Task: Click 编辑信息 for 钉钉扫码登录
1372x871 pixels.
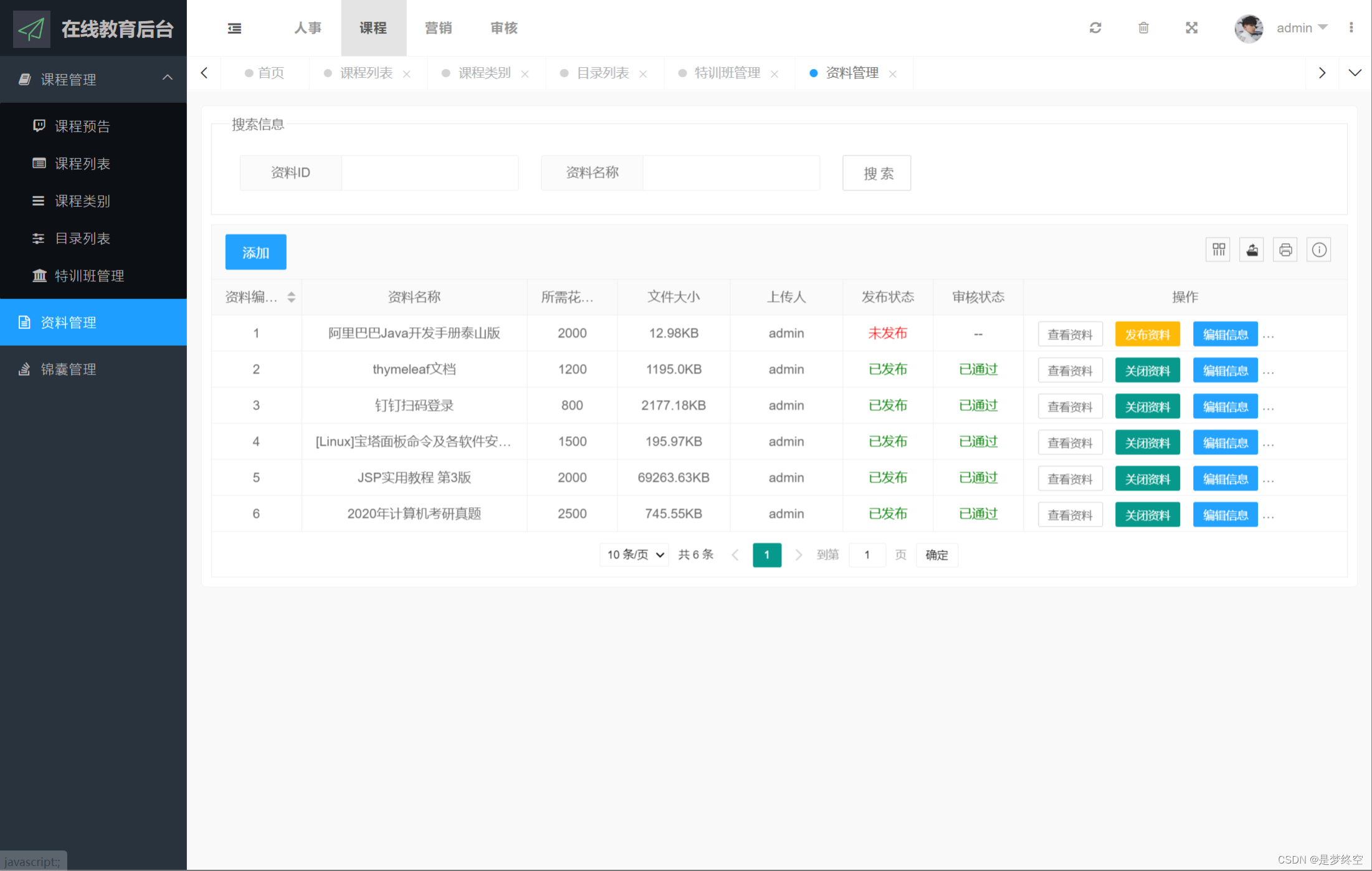Action: 1226,406
